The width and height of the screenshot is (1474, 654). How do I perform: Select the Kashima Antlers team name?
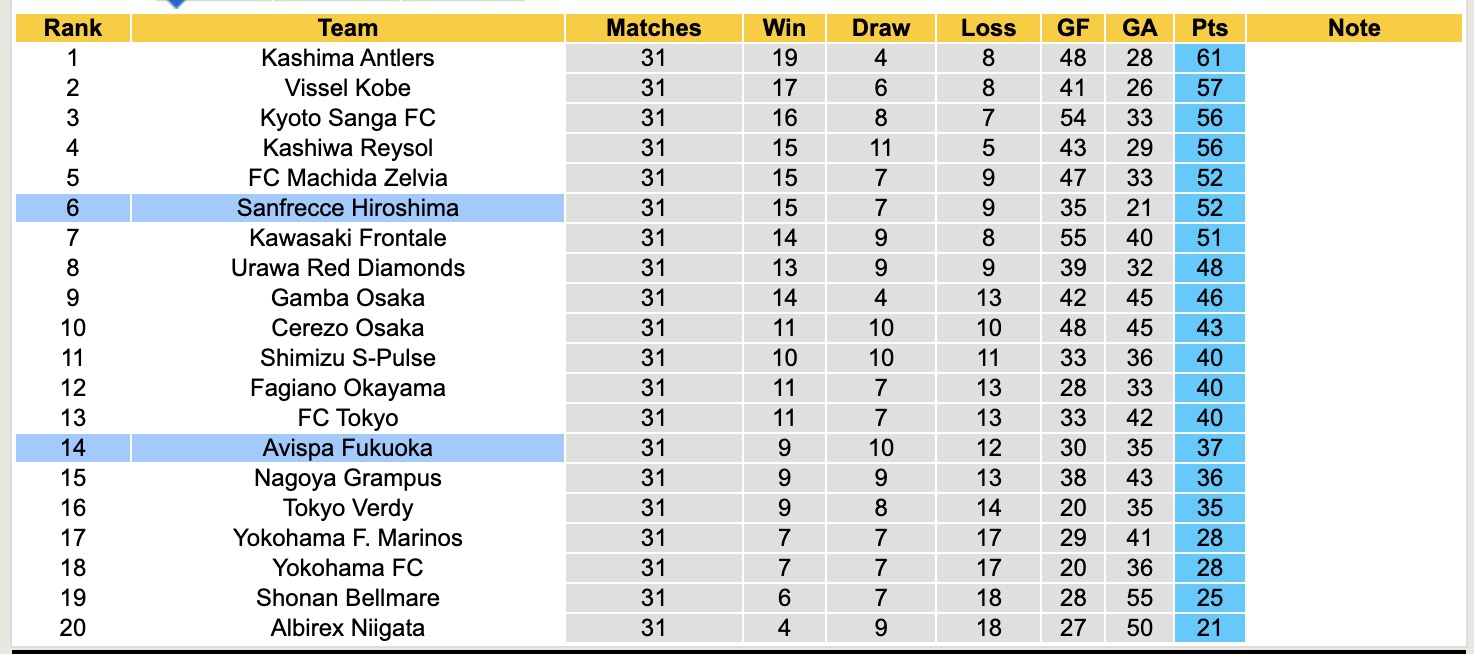[347, 58]
